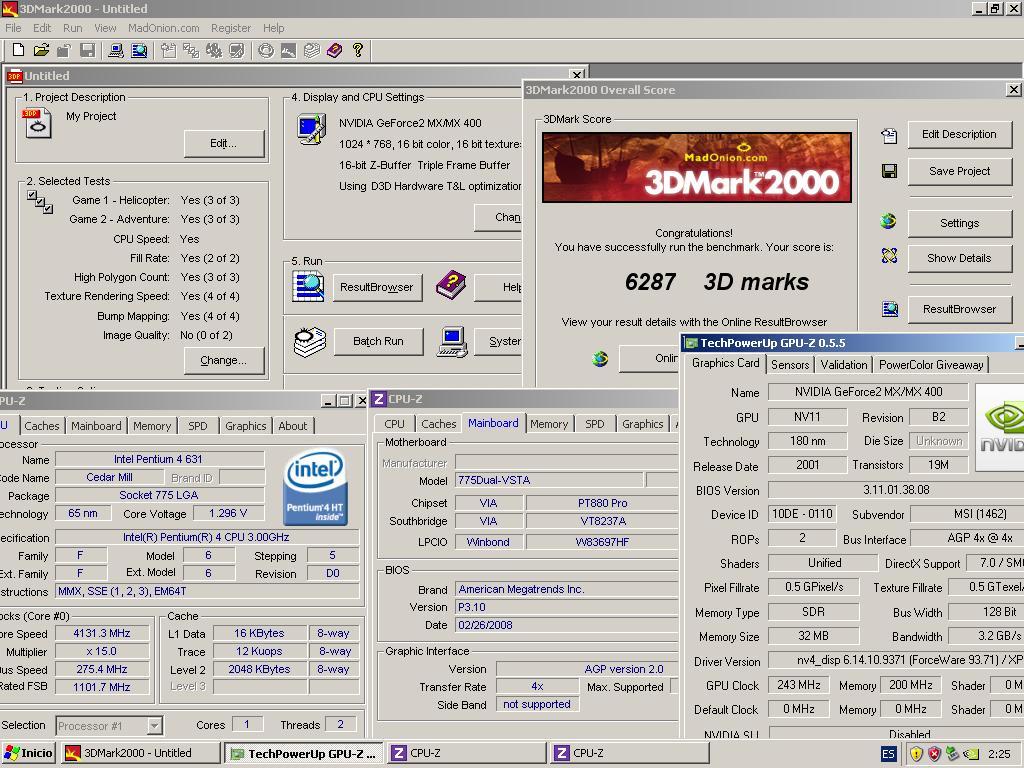Switch to Validation tab in GPU-Z
The width and height of the screenshot is (1024, 768).
(x=844, y=365)
